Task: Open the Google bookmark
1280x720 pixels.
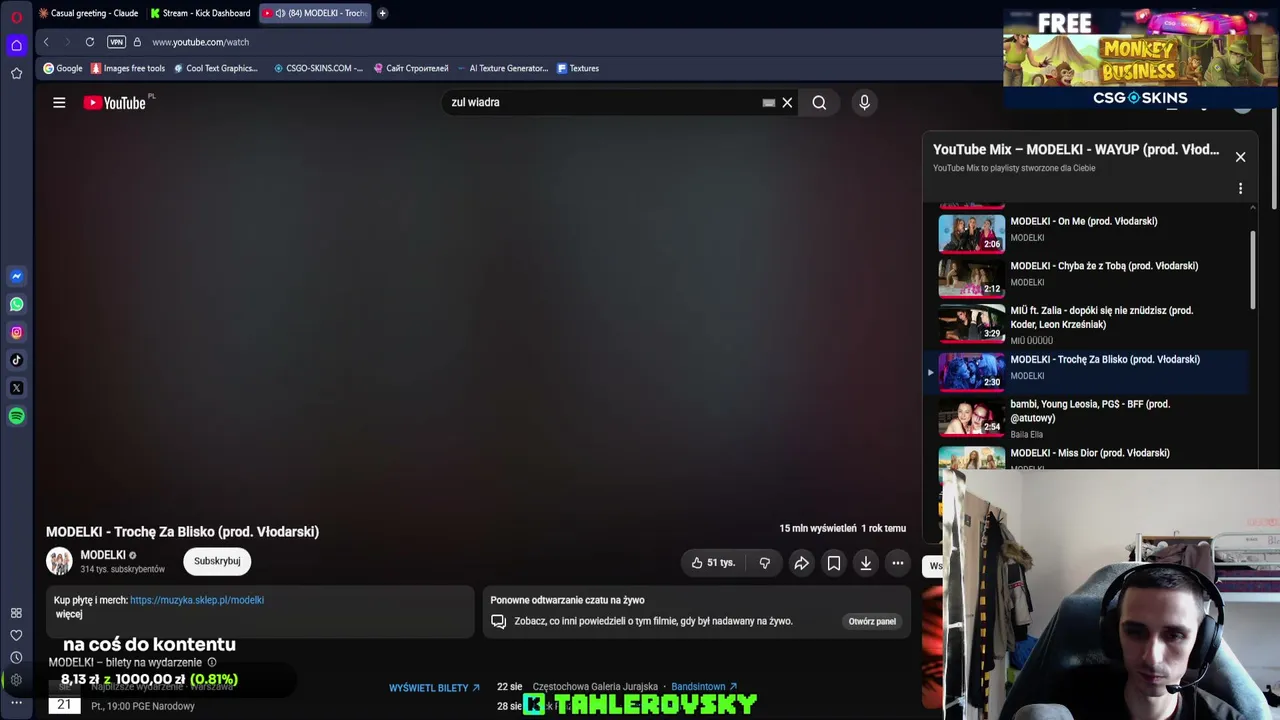Action: pos(63,68)
